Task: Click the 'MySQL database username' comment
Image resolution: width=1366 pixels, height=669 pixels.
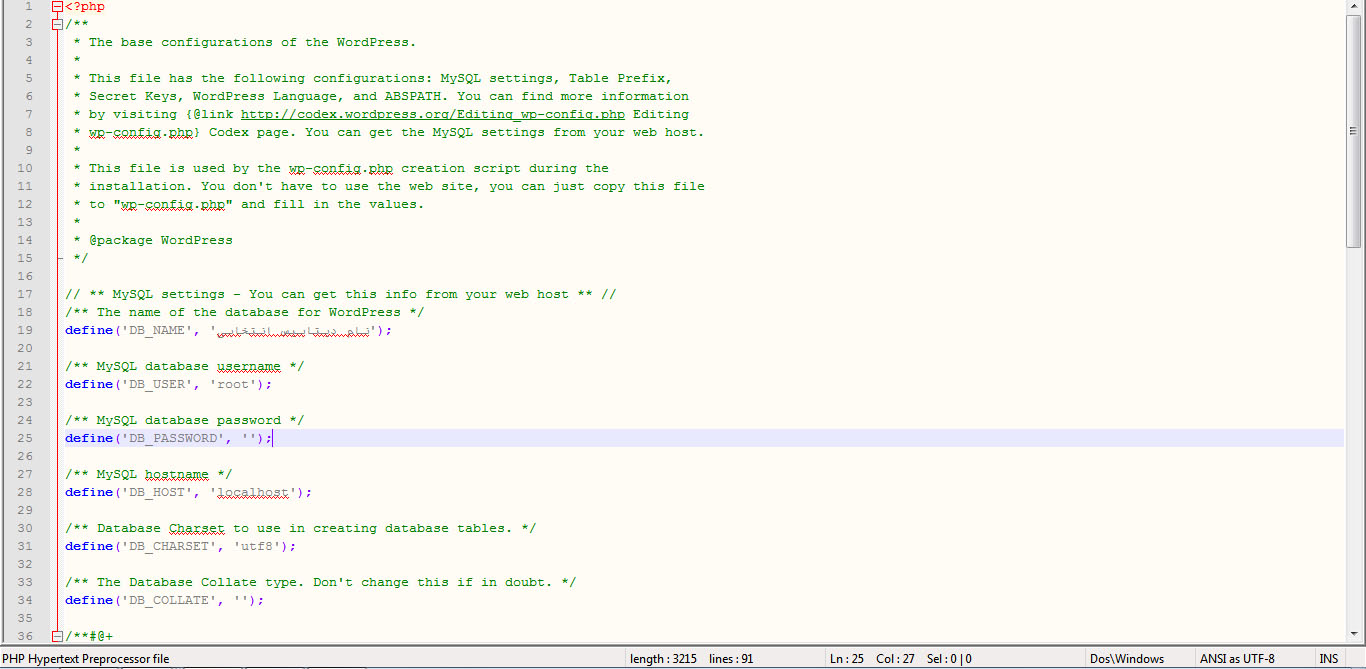Action: (185, 366)
